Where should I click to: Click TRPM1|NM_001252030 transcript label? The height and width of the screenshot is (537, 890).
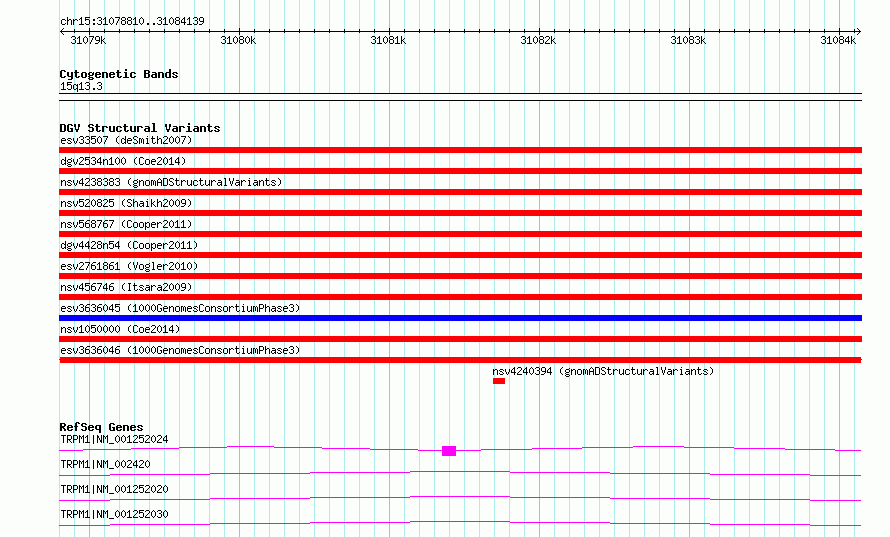[114, 514]
